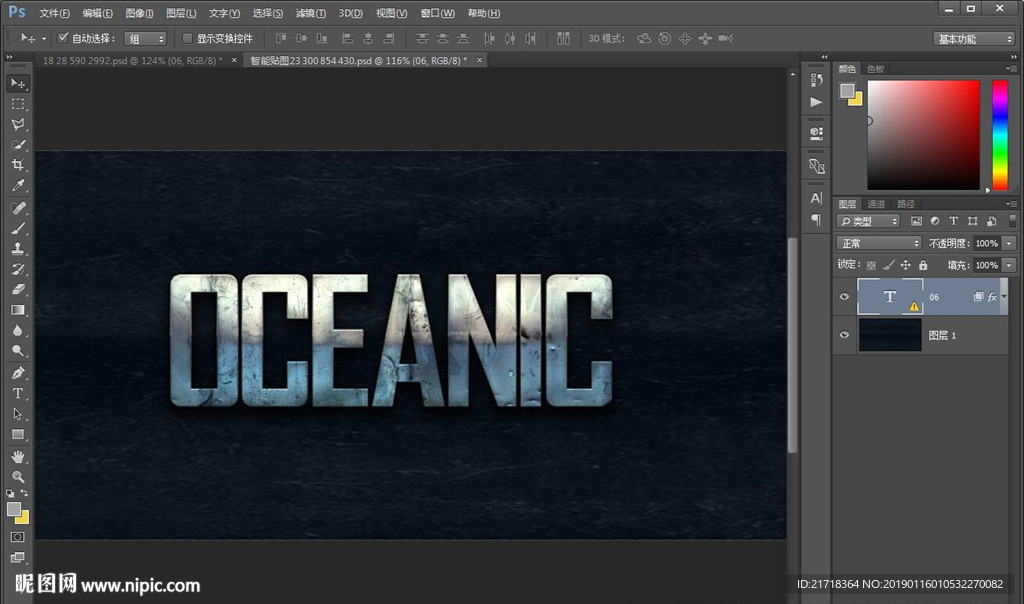Enable the auto-select checkbox

tap(63, 38)
